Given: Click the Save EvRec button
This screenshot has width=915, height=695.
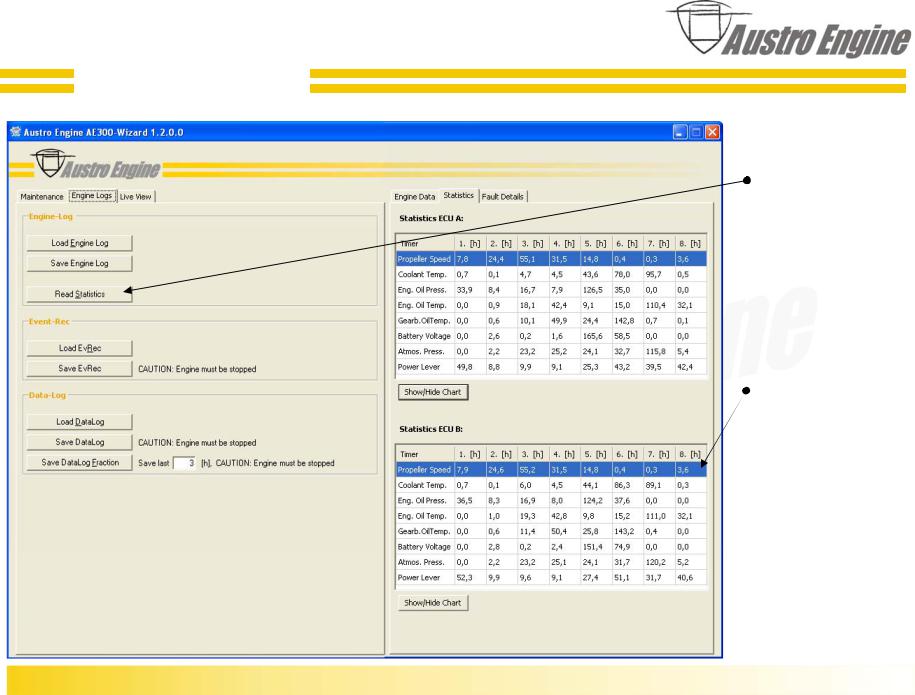Looking at the screenshot, I should 79,368.
